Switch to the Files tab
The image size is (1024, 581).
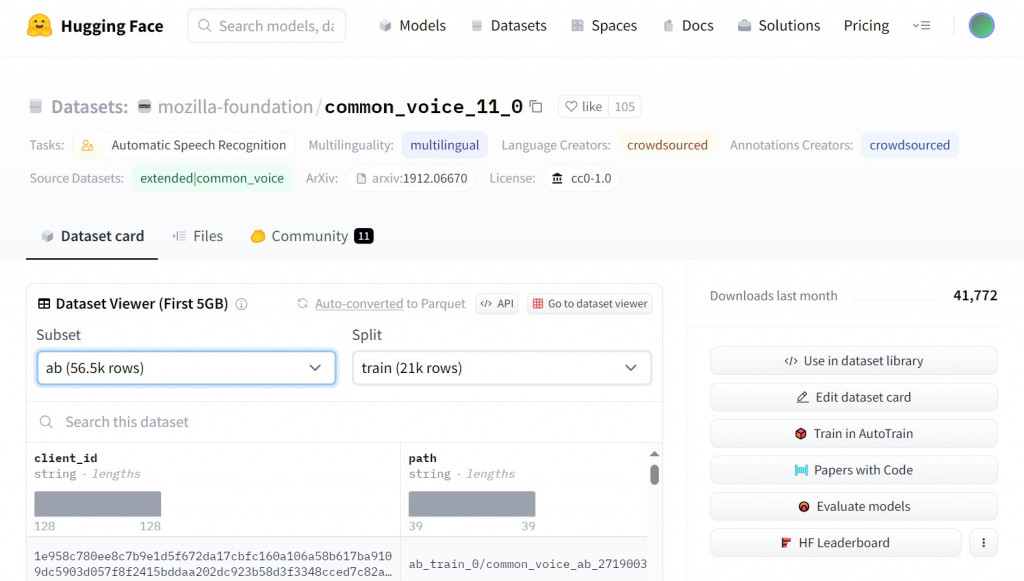pos(198,236)
